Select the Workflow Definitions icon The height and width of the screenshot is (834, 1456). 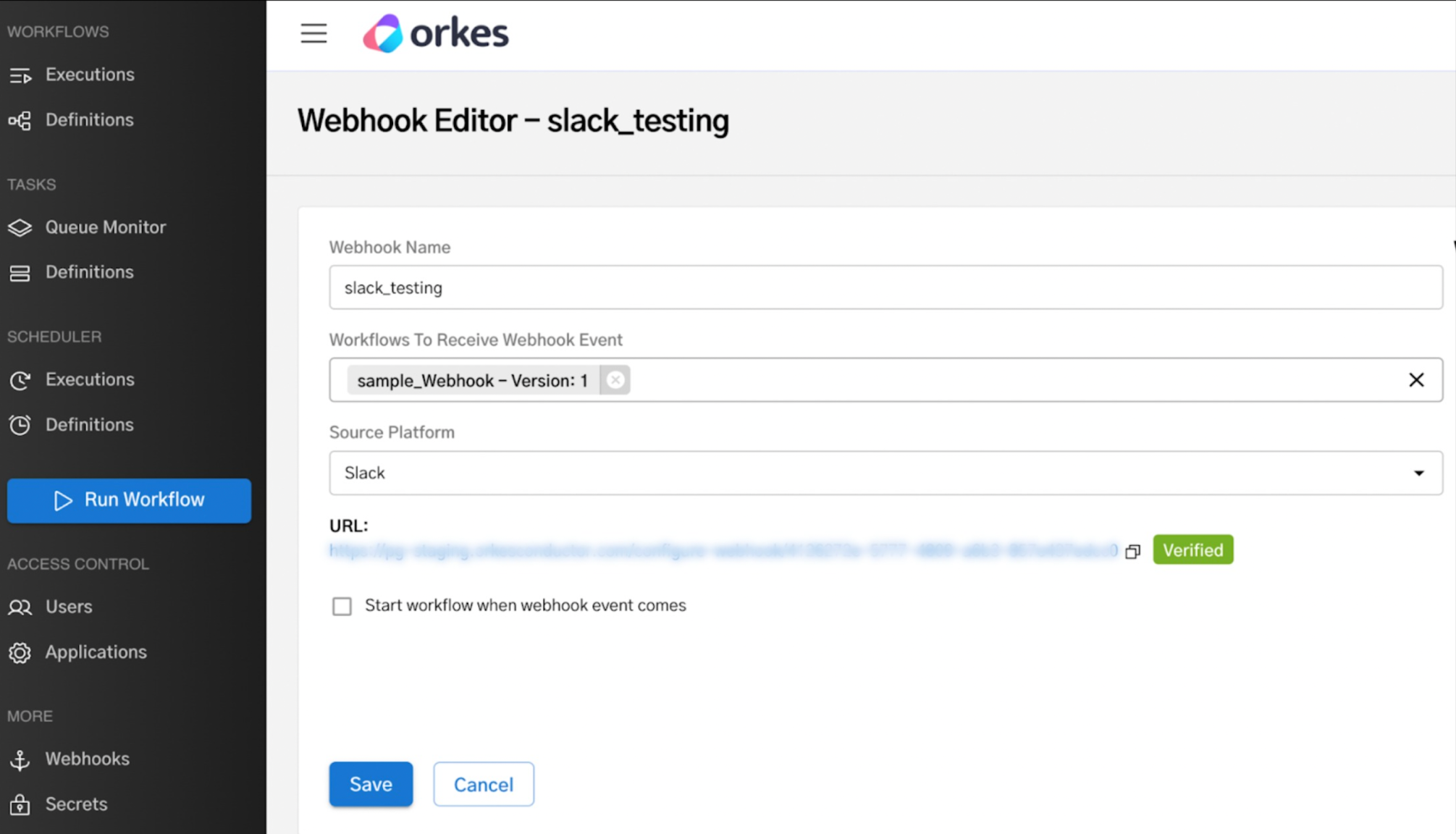21,120
